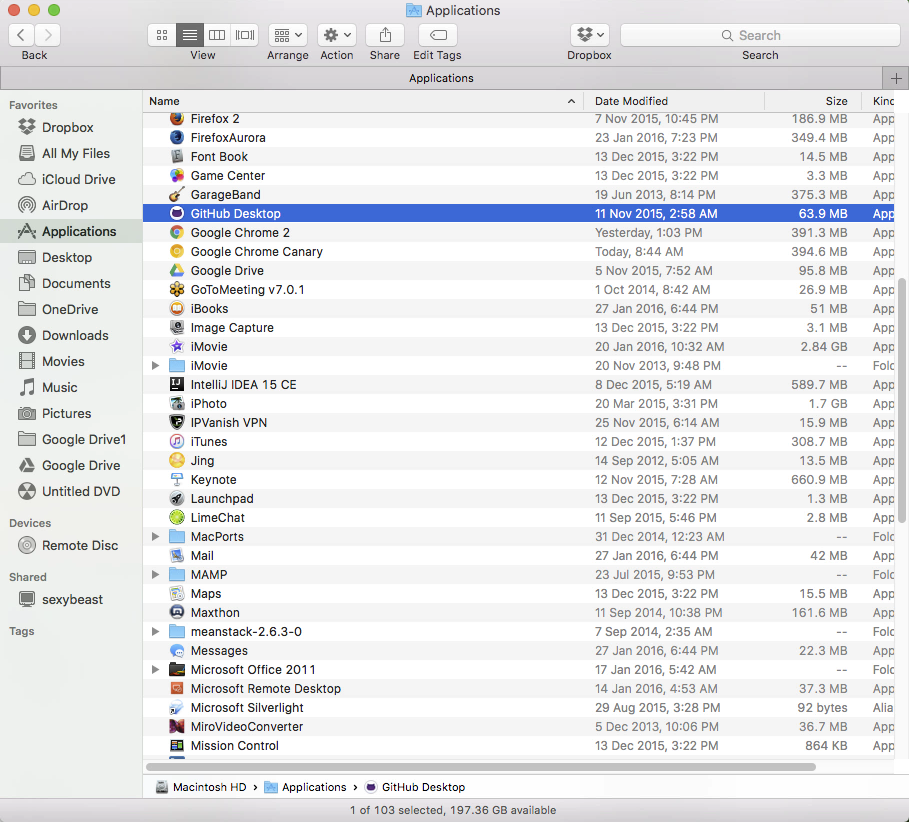Click the Launchpad rocket icon
The height and width of the screenshot is (823, 909).
(177, 499)
